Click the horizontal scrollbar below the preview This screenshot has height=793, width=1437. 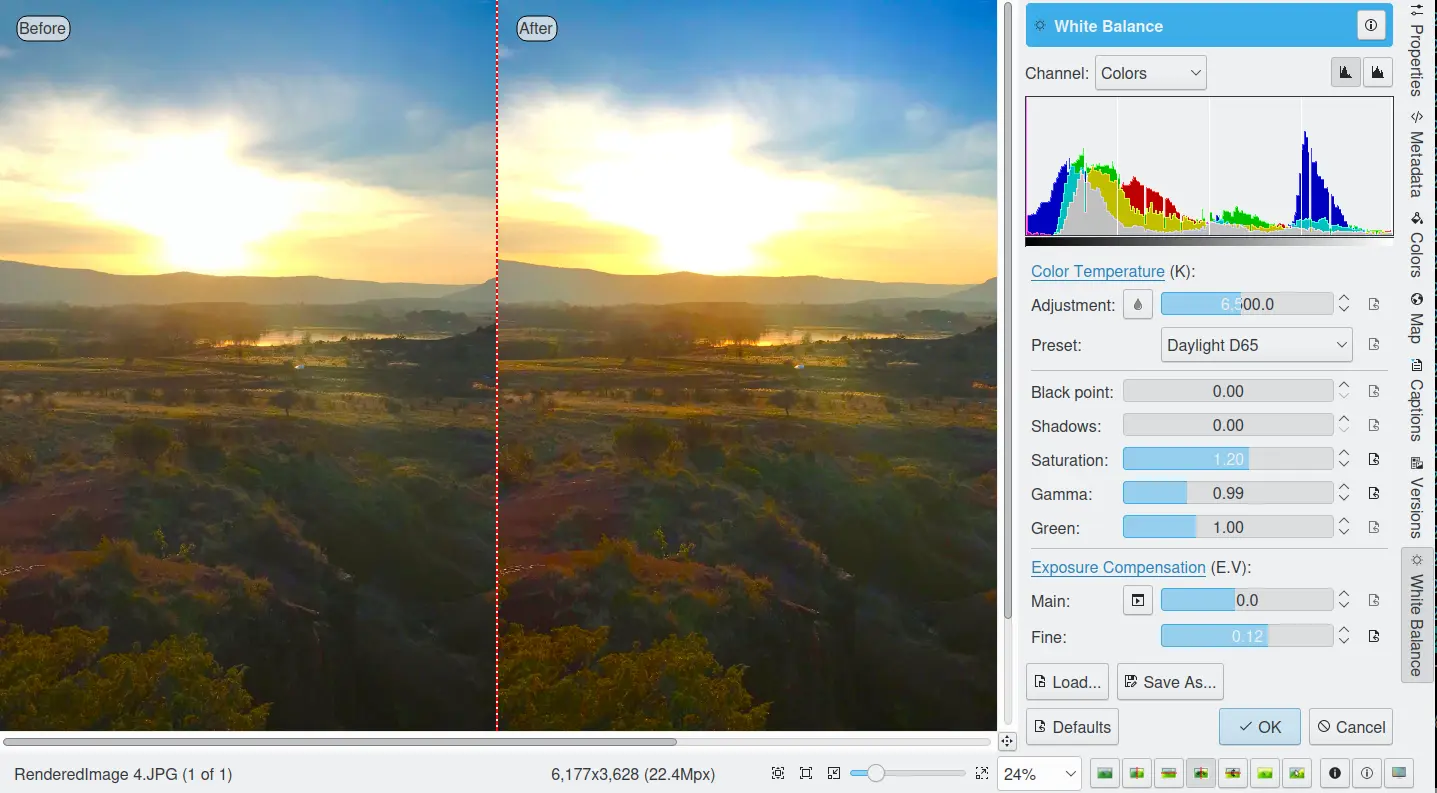pyautogui.click(x=340, y=742)
